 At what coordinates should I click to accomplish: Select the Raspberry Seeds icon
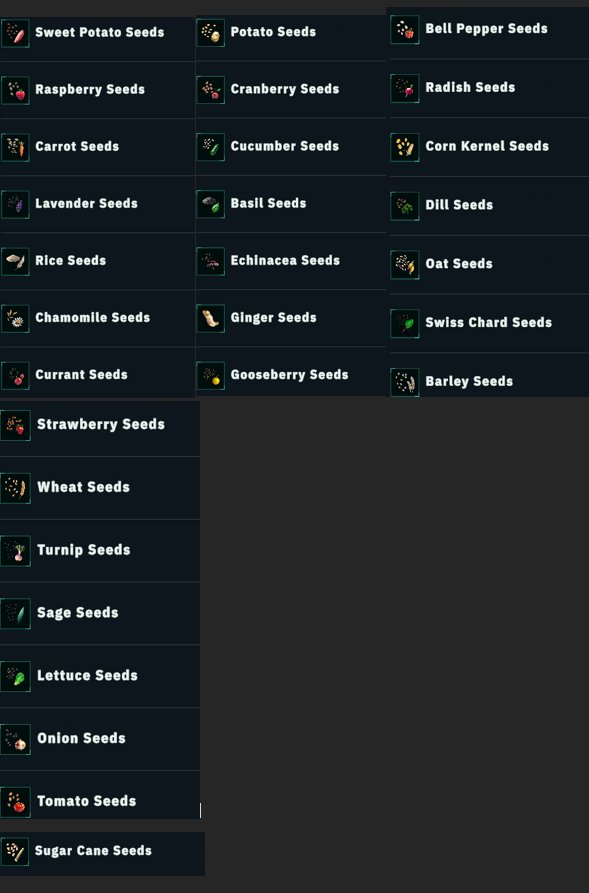[15, 90]
